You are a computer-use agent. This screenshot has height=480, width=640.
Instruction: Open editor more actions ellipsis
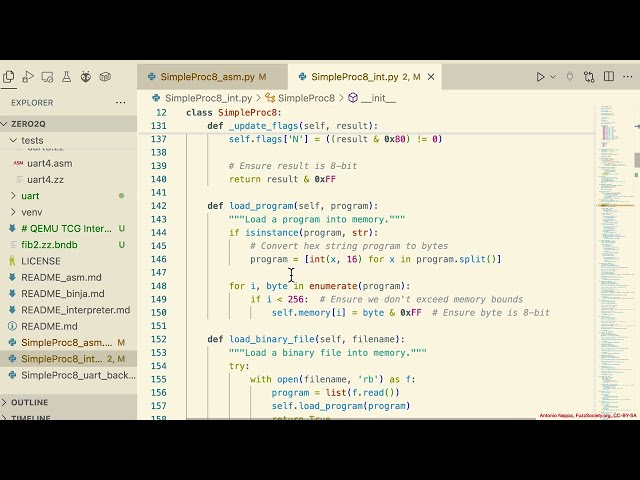pyautogui.click(x=628, y=77)
